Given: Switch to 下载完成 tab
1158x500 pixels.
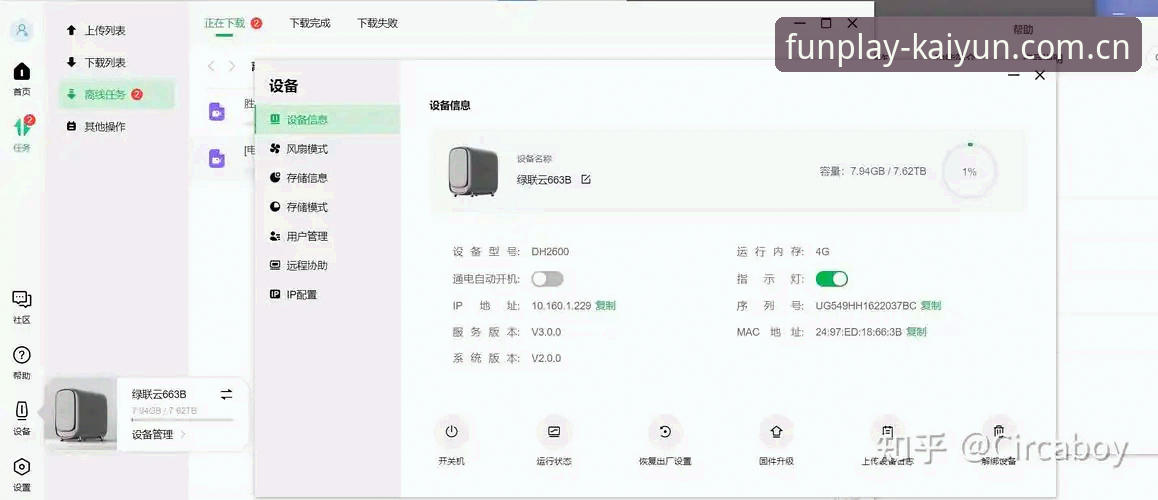Looking at the screenshot, I should pos(310,23).
